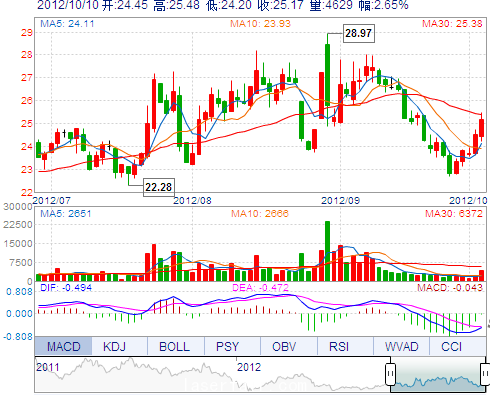Click the right range slider handle
490x395 pixels.
[x=485, y=374]
